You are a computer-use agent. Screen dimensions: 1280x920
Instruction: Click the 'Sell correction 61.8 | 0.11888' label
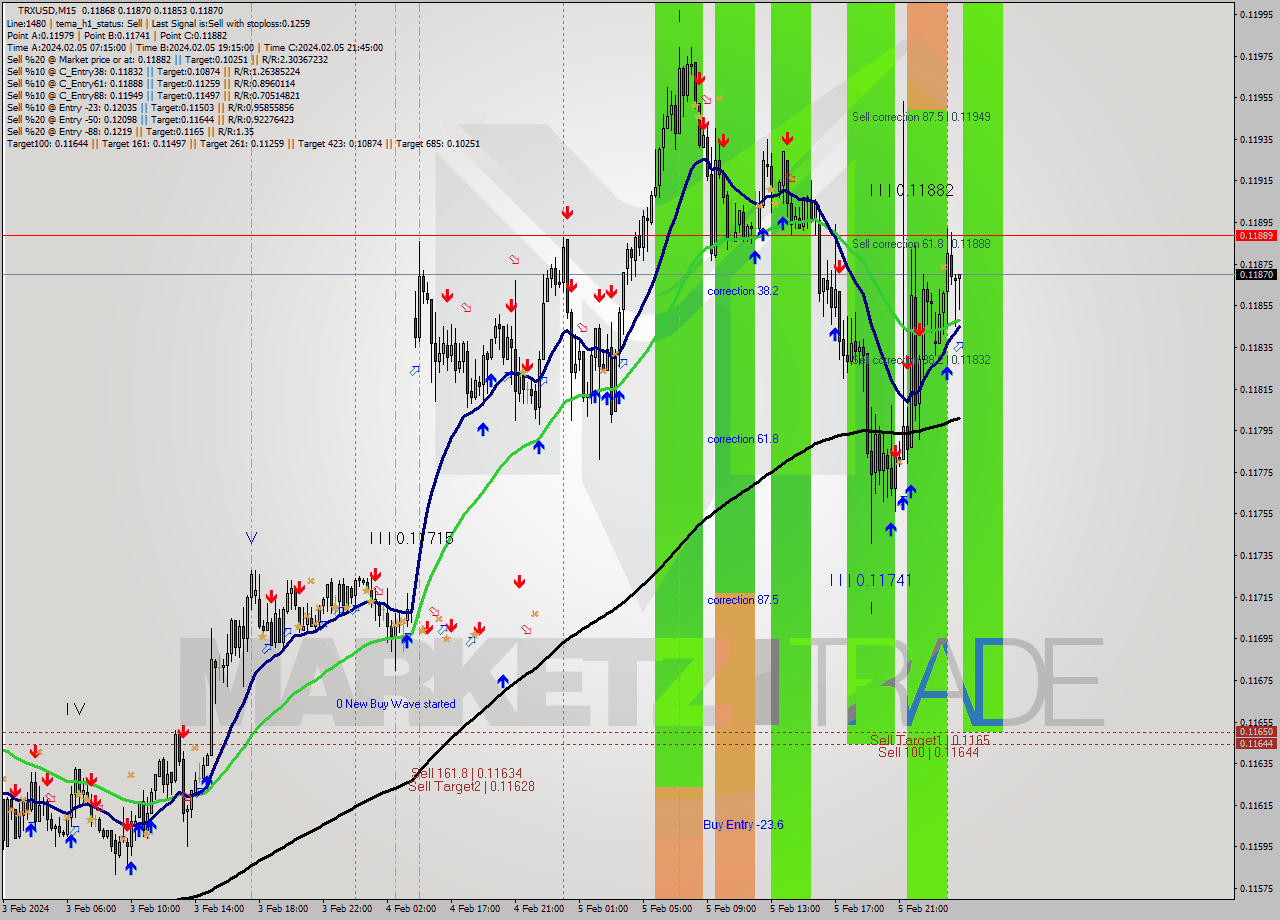coord(921,244)
